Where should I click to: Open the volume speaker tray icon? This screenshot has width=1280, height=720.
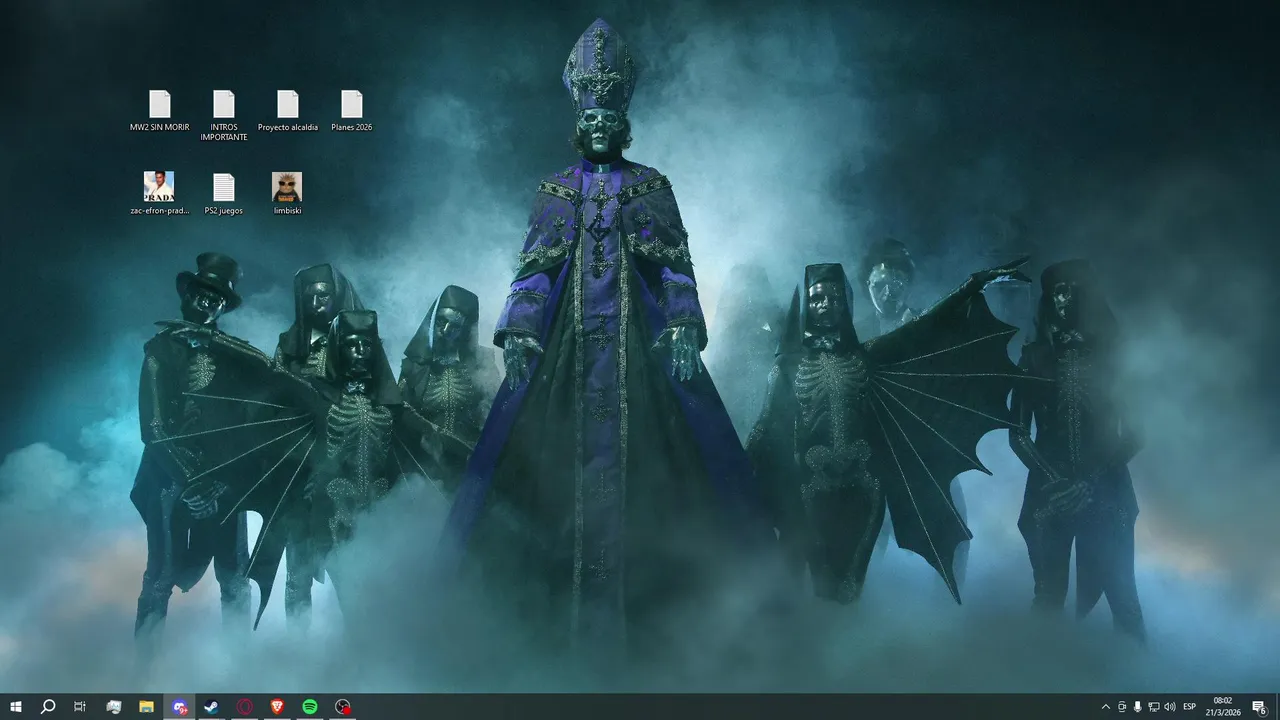click(x=1170, y=707)
